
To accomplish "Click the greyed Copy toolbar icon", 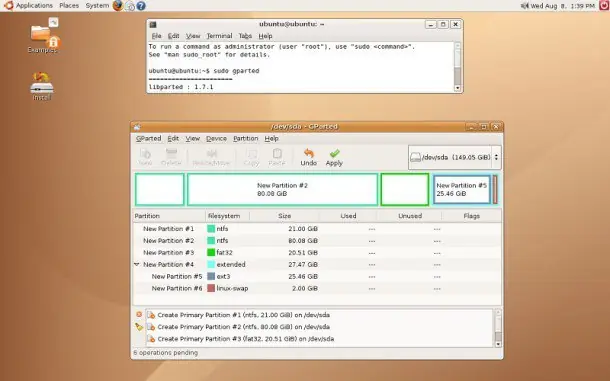I will 251,153.
